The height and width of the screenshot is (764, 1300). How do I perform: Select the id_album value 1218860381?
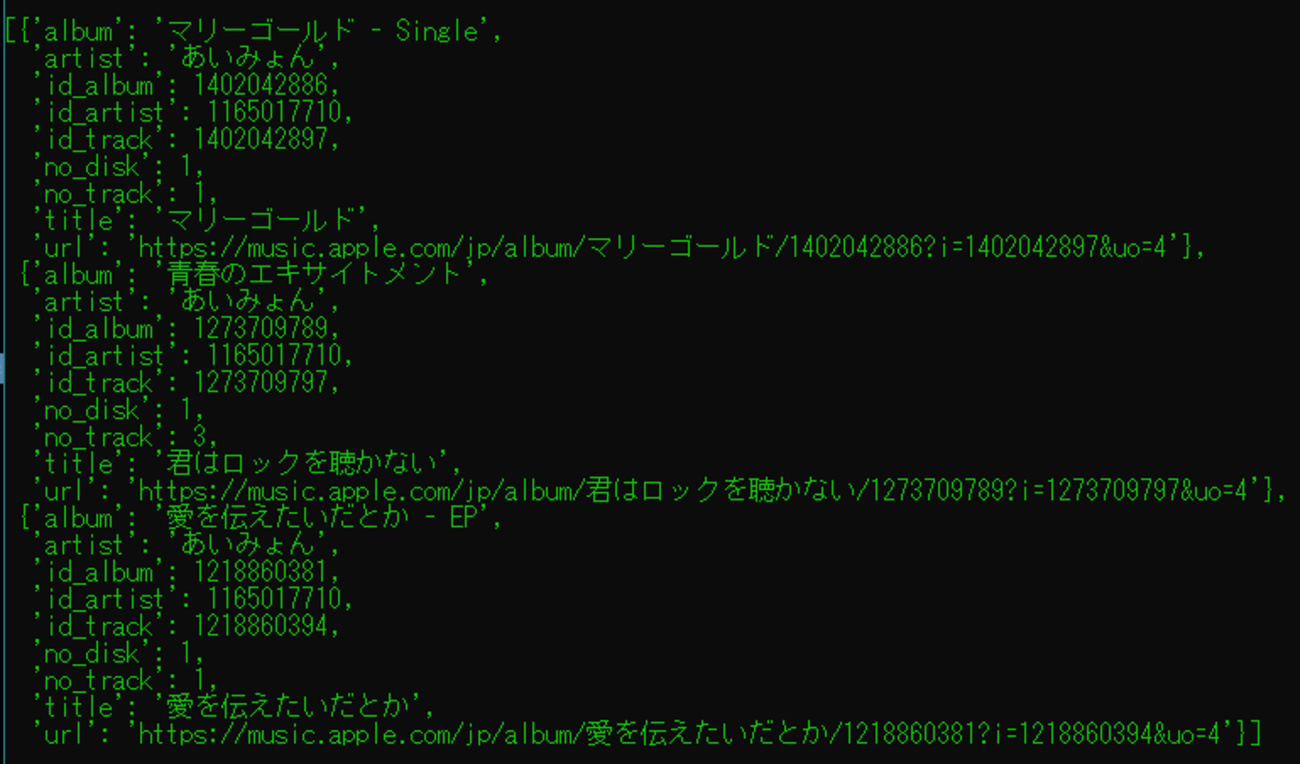pyautogui.click(x=260, y=572)
